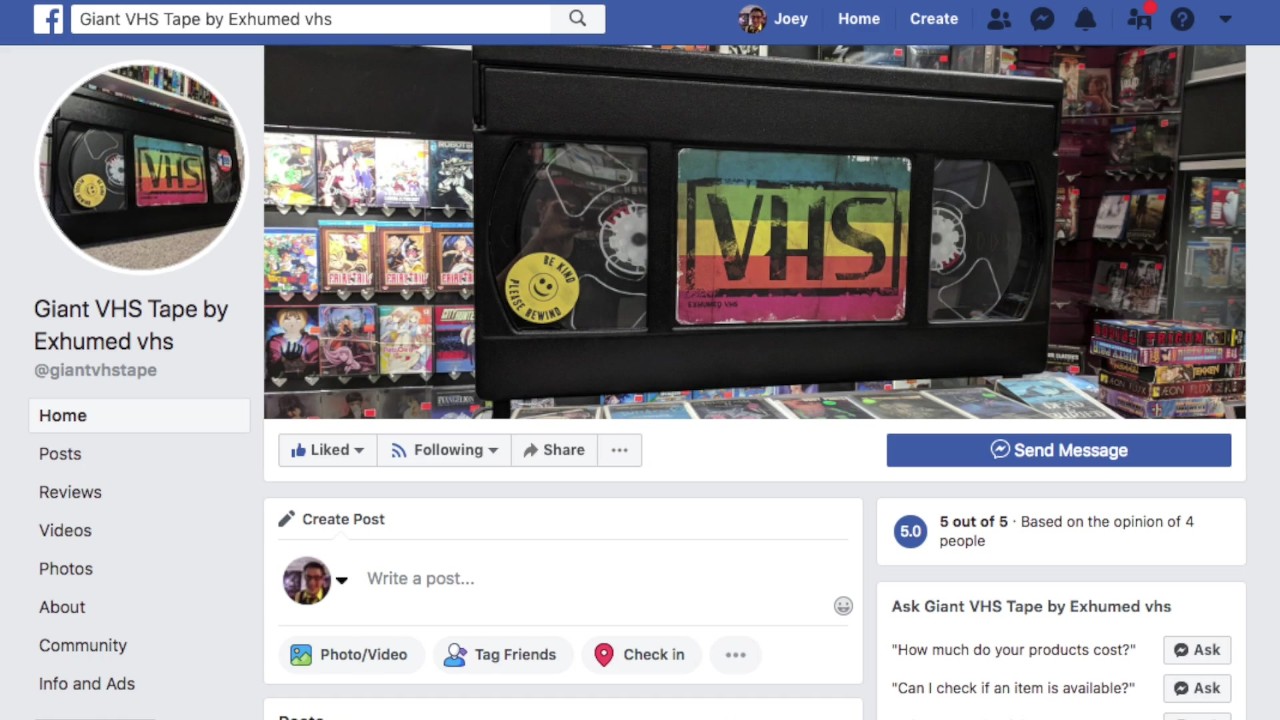
Task: Click the Send Message button
Action: pos(1059,450)
